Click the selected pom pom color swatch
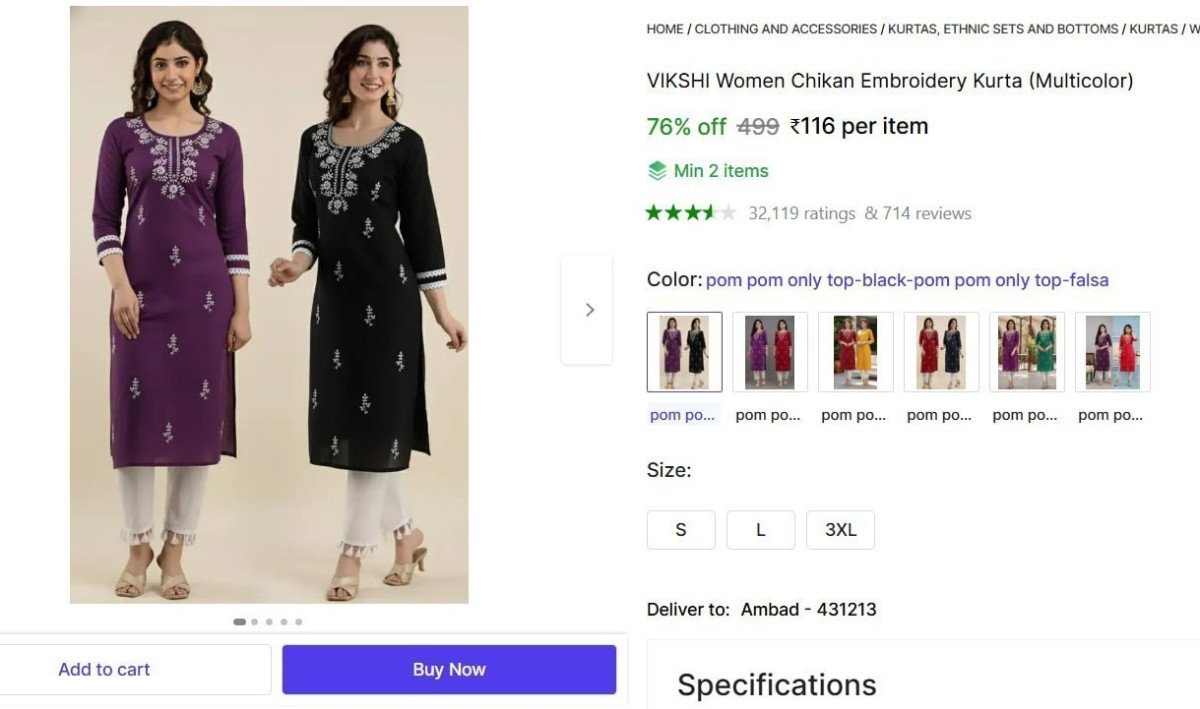 click(x=686, y=351)
